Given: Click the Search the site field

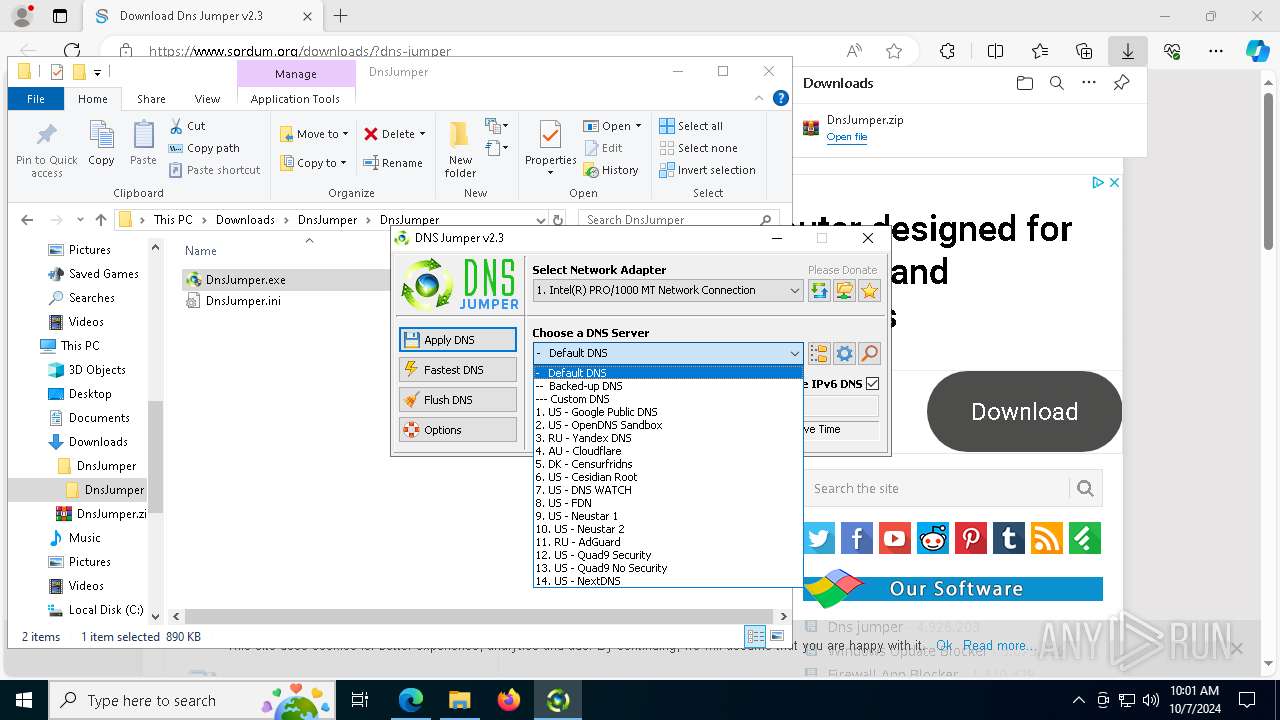Looking at the screenshot, I should pos(938,489).
